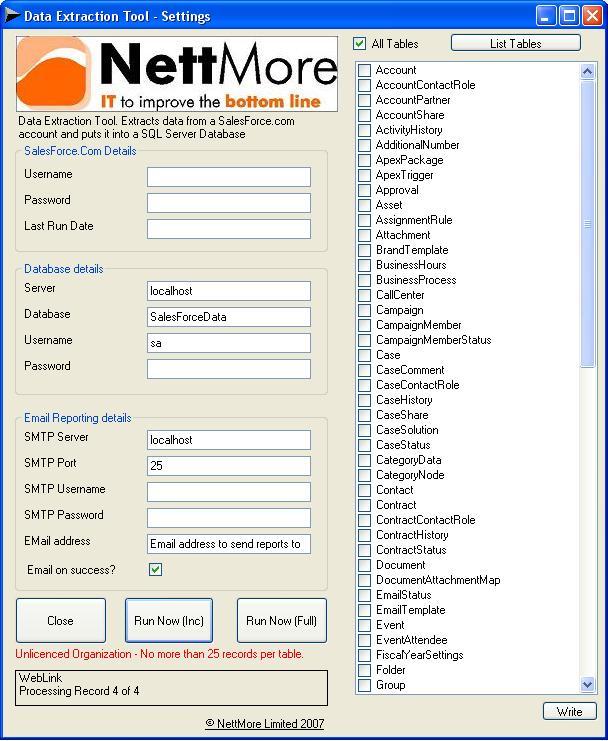Click the Database Server field showing localhost

tap(229, 291)
